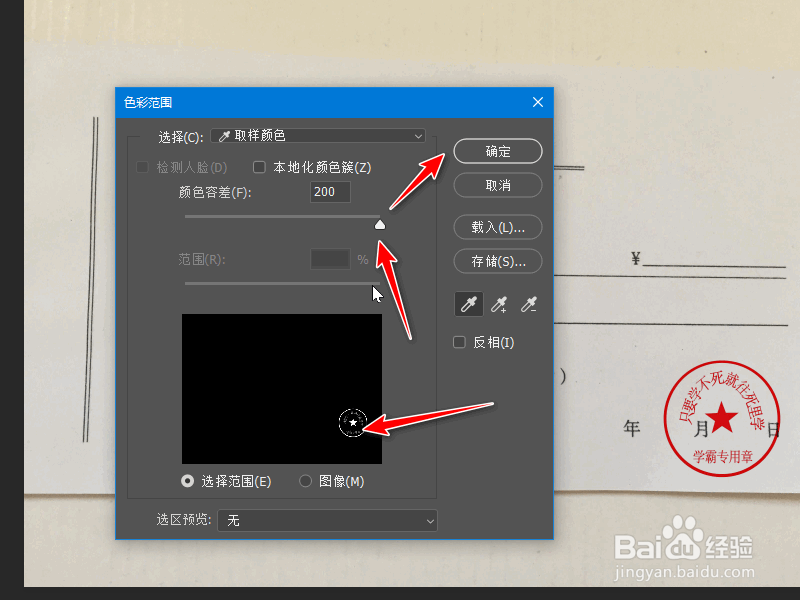This screenshot has width=800, height=600.
Task: Click the 颜色容差(F): label
Action: tap(215, 192)
